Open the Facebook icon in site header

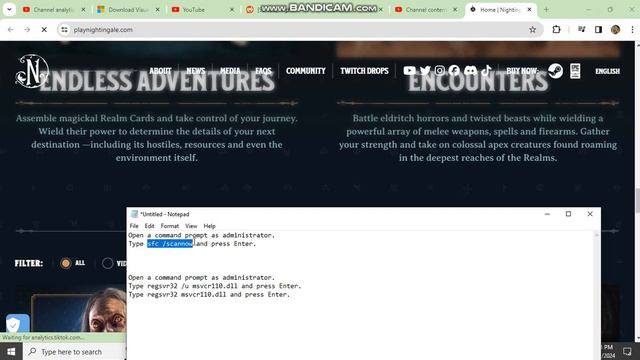pos(454,71)
